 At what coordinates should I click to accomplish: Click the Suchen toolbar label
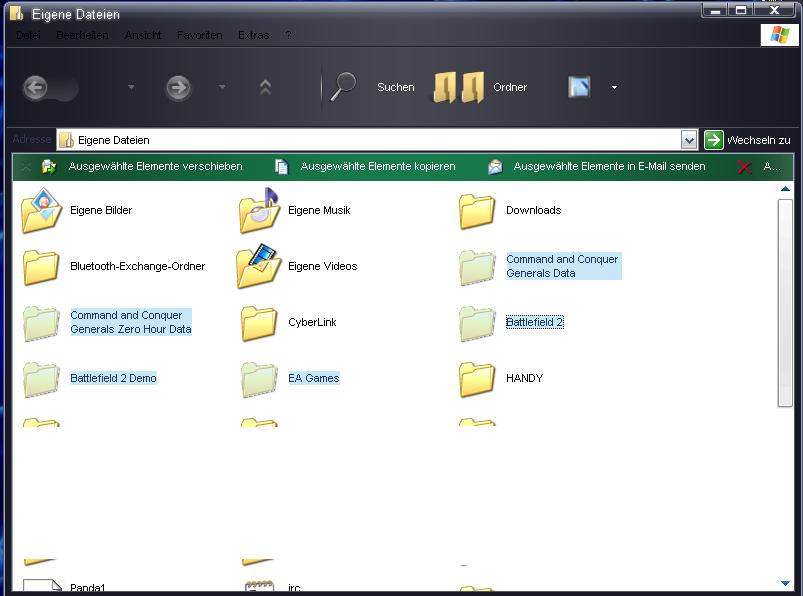click(396, 88)
